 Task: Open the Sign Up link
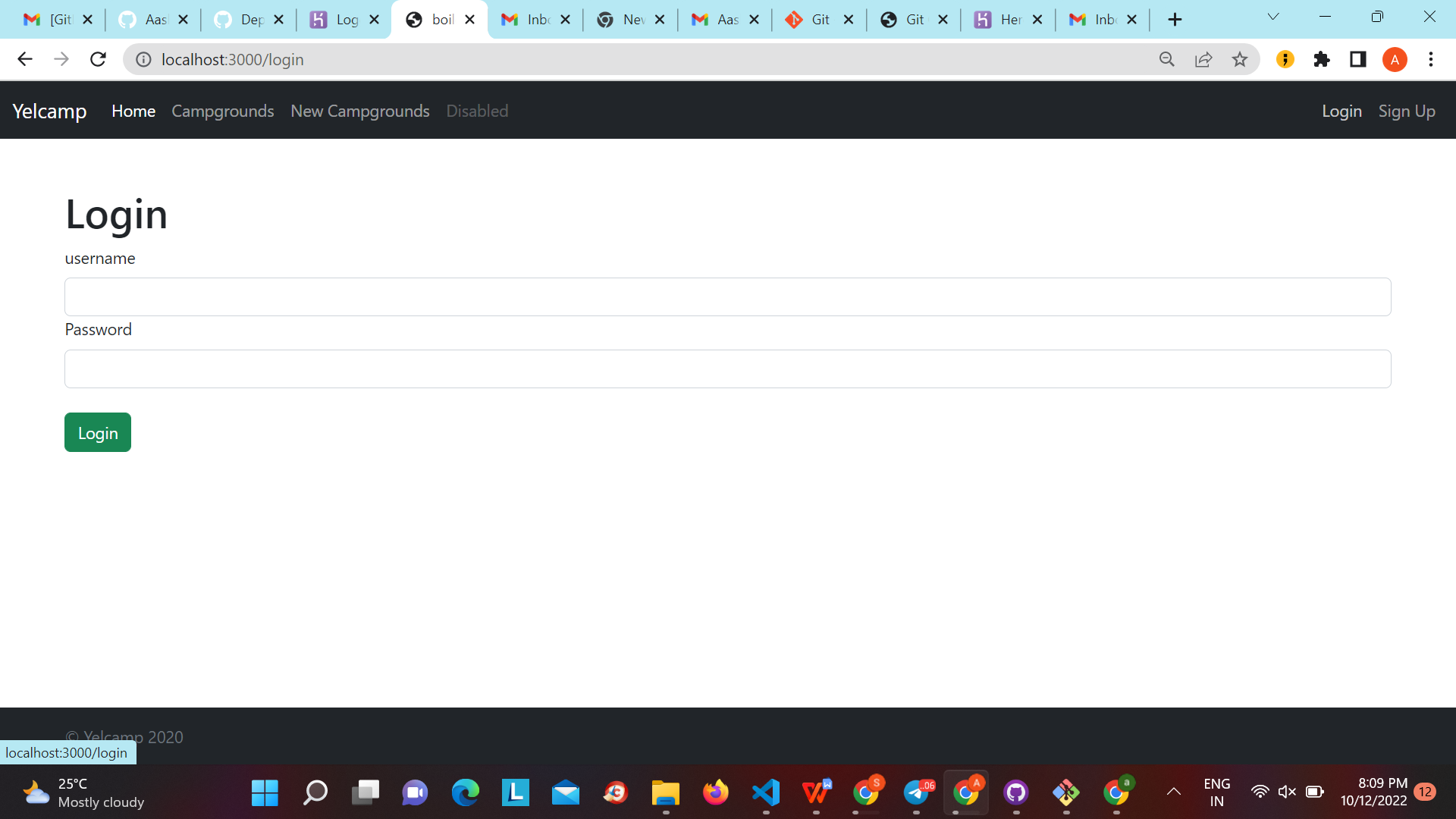pos(1406,111)
